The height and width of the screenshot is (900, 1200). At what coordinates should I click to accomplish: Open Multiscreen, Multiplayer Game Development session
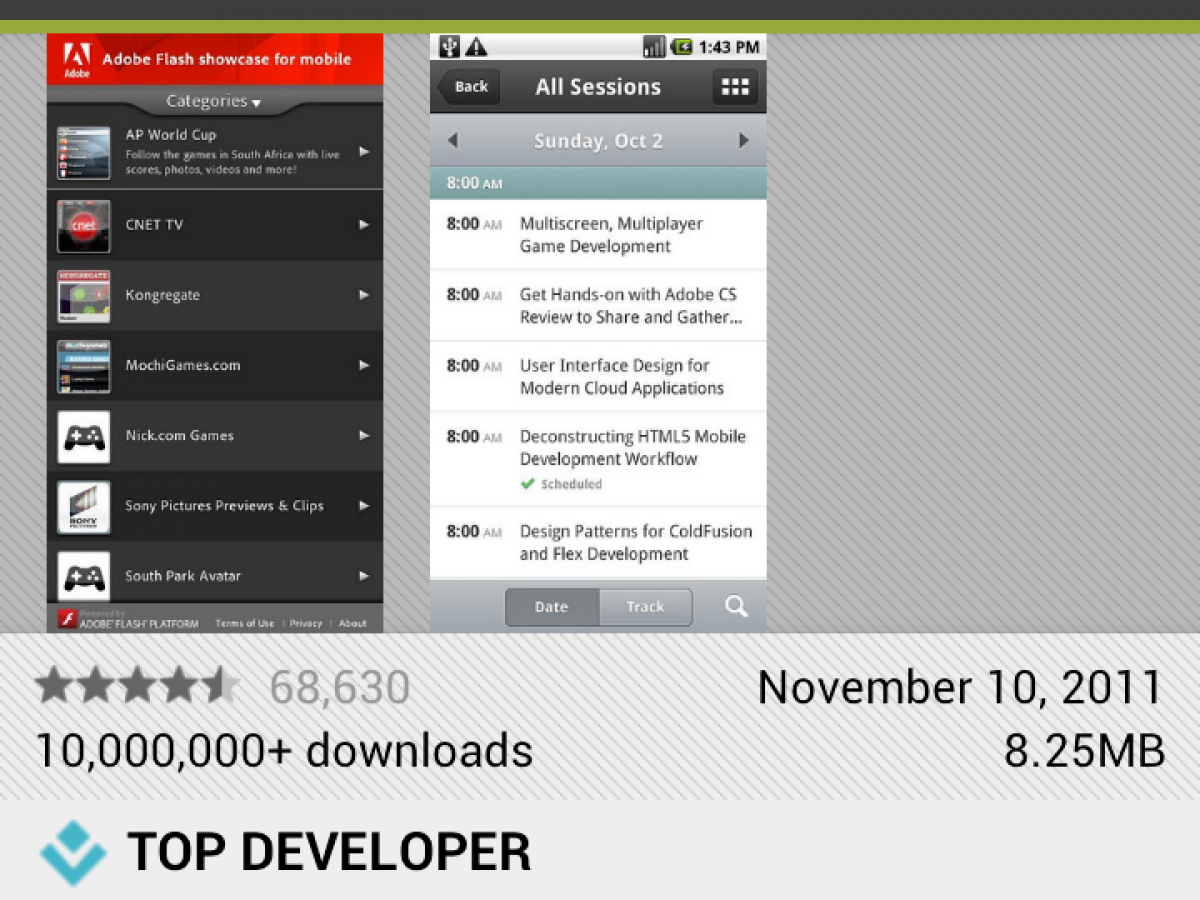[610, 235]
